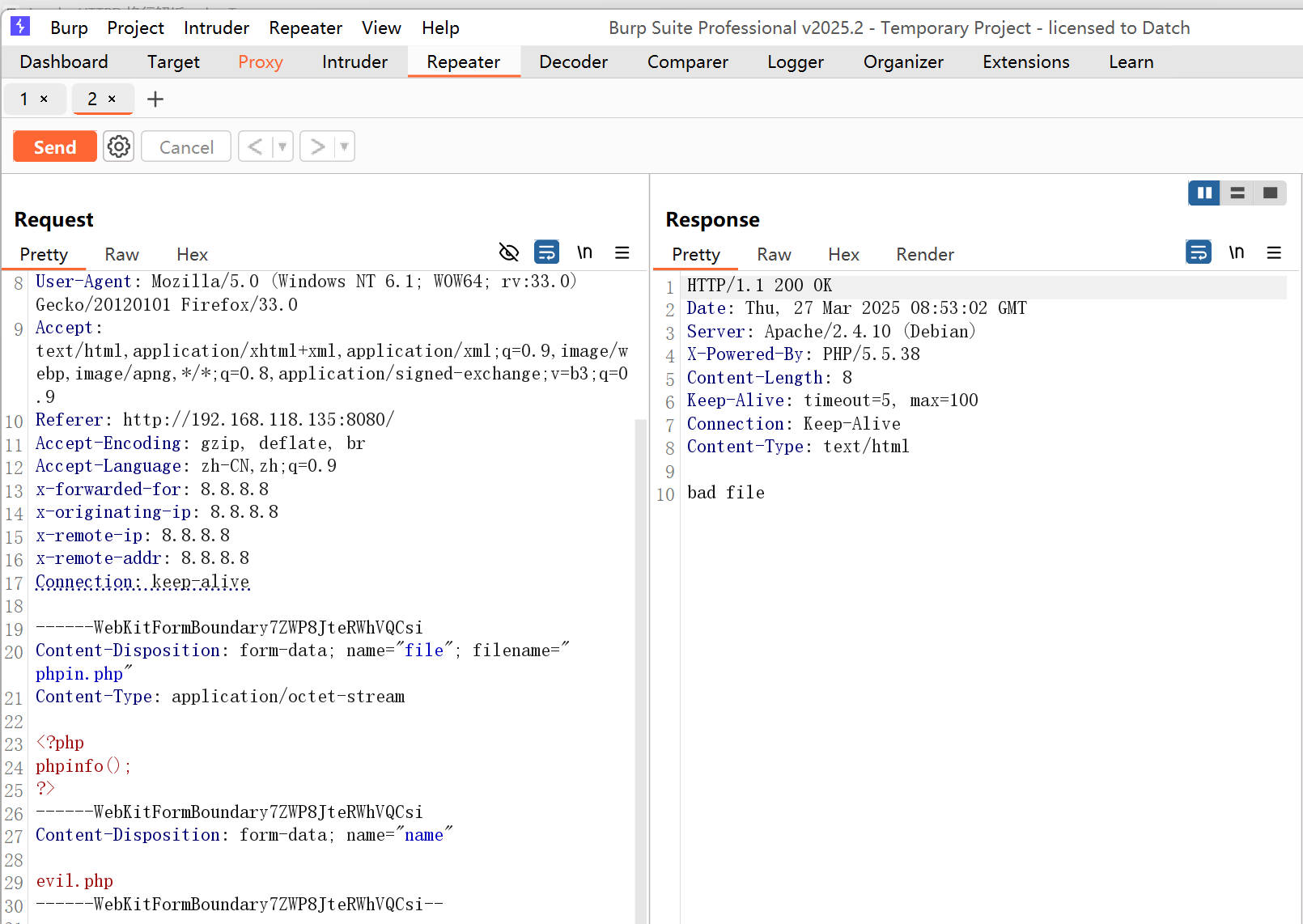Switch to the Logger tab

[796, 61]
